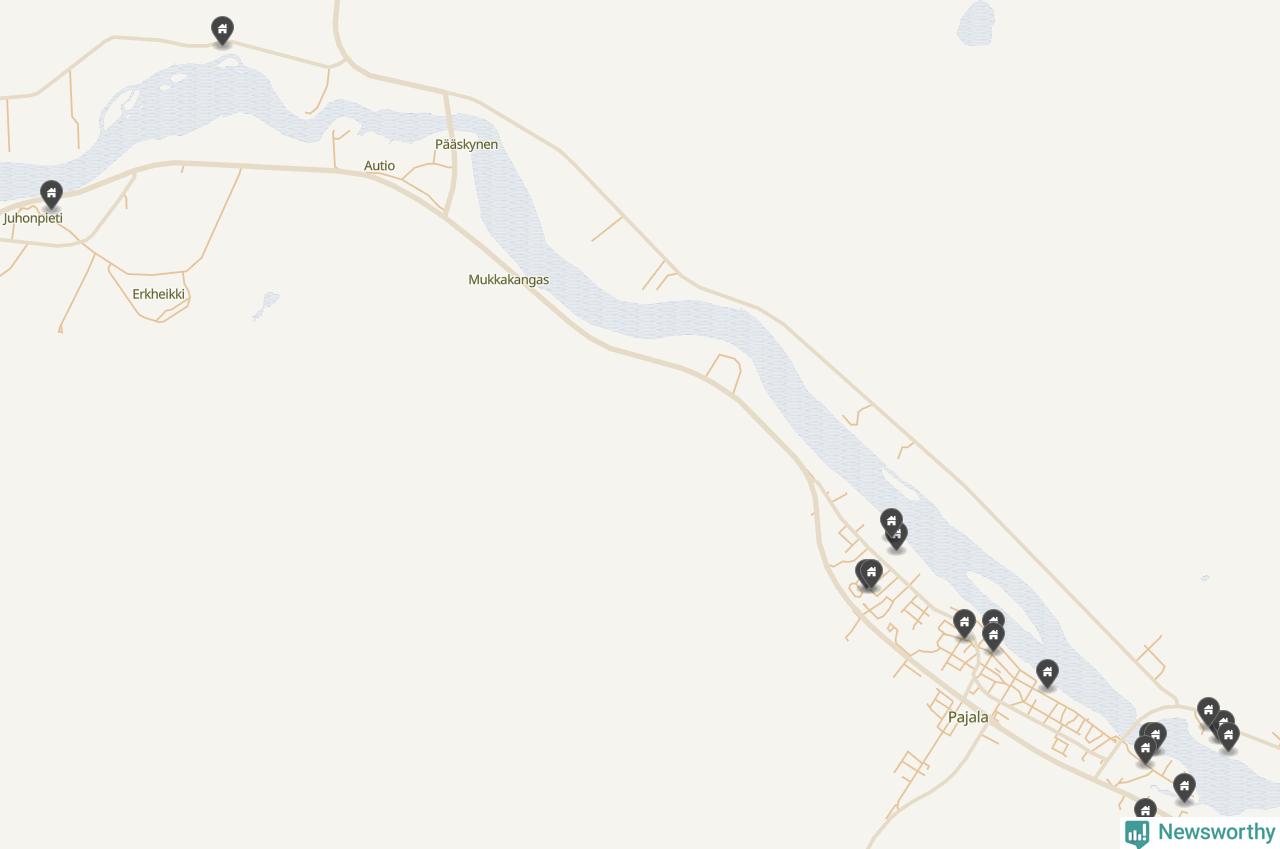Click the lowest marker in the far-east riverside cluster
The image size is (1280, 849).
click(1229, 738)
